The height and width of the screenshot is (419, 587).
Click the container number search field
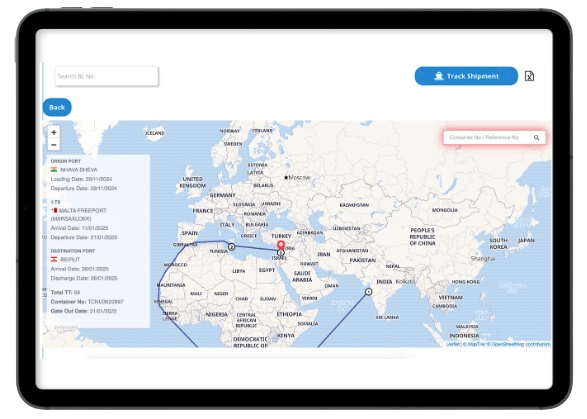pos(494,137)
